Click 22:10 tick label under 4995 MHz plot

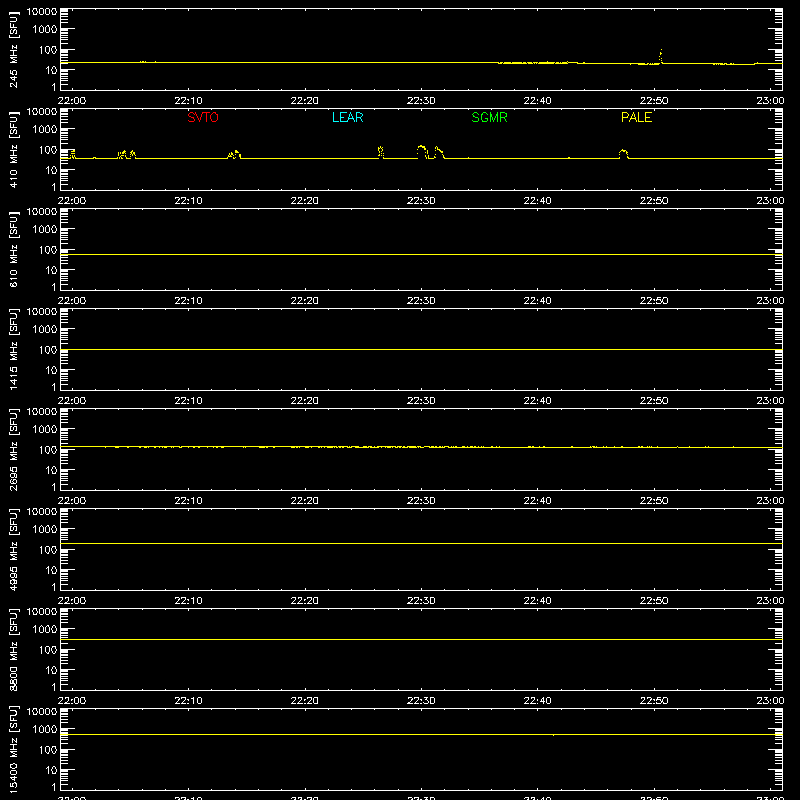point(188,601)
